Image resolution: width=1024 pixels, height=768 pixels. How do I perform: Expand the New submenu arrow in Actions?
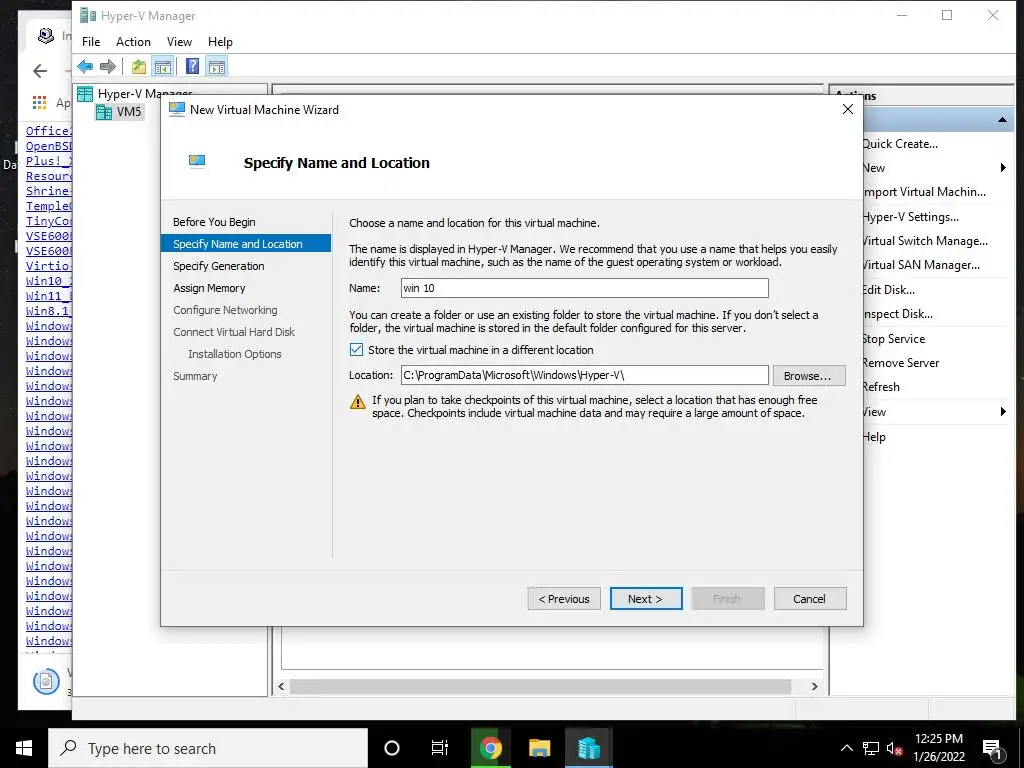click(1003, 168)
